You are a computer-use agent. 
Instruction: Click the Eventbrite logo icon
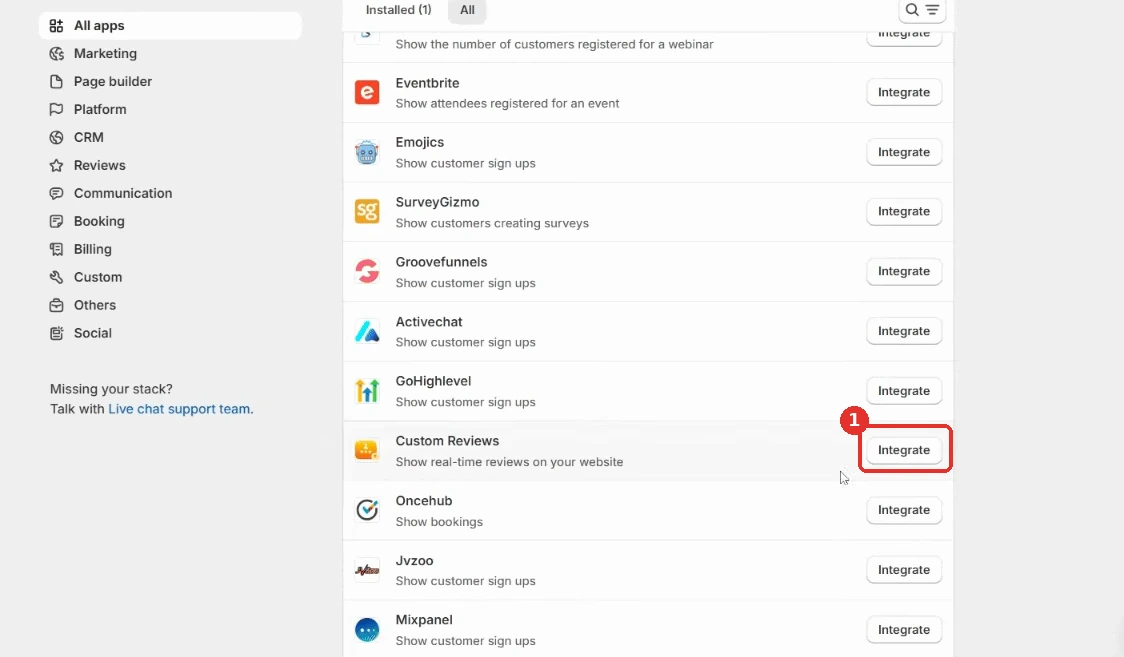pyautogui.click(x=367, y=92)
